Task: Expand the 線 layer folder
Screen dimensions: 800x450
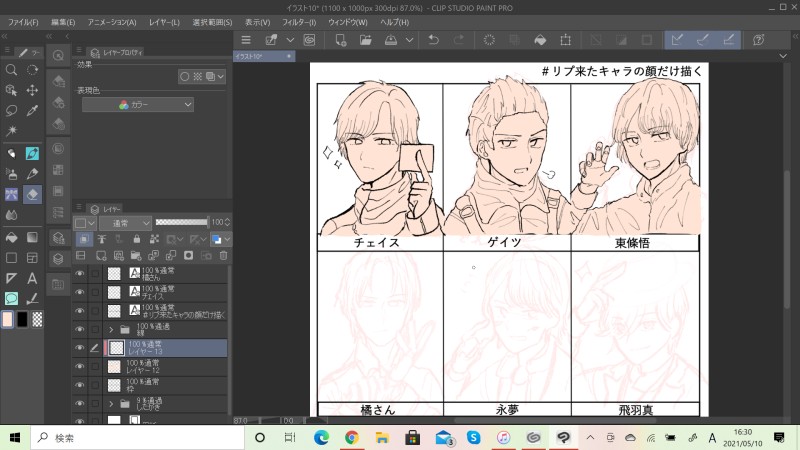Action: (110, 328)
